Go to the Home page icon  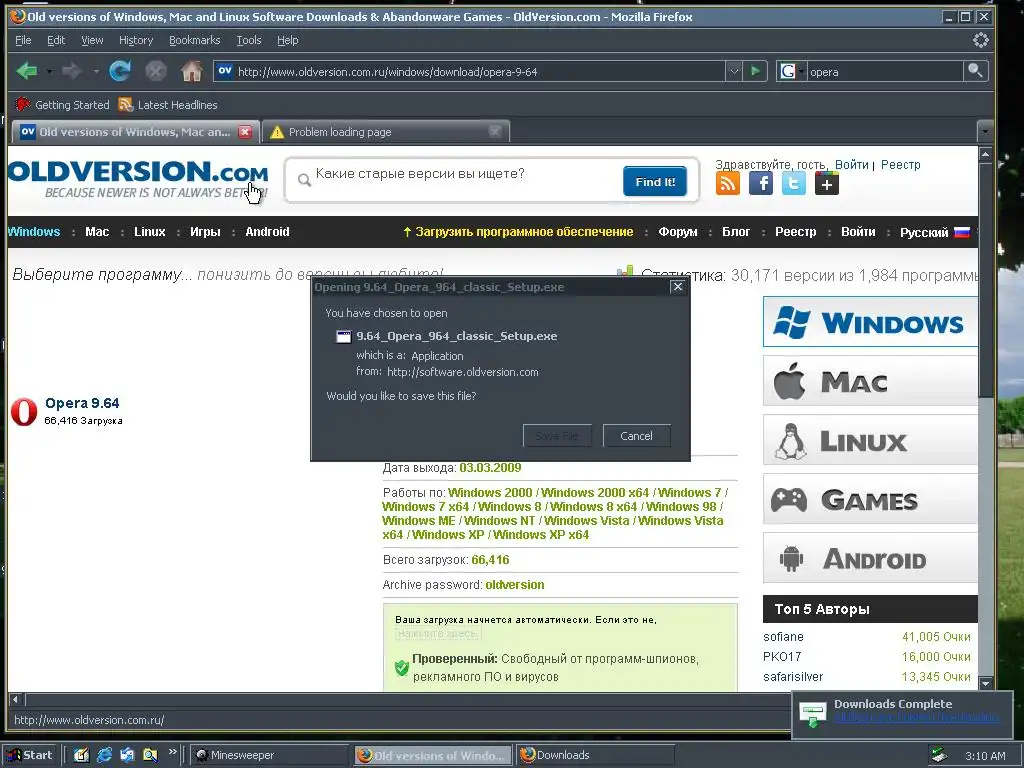click(x=191, y=71)
